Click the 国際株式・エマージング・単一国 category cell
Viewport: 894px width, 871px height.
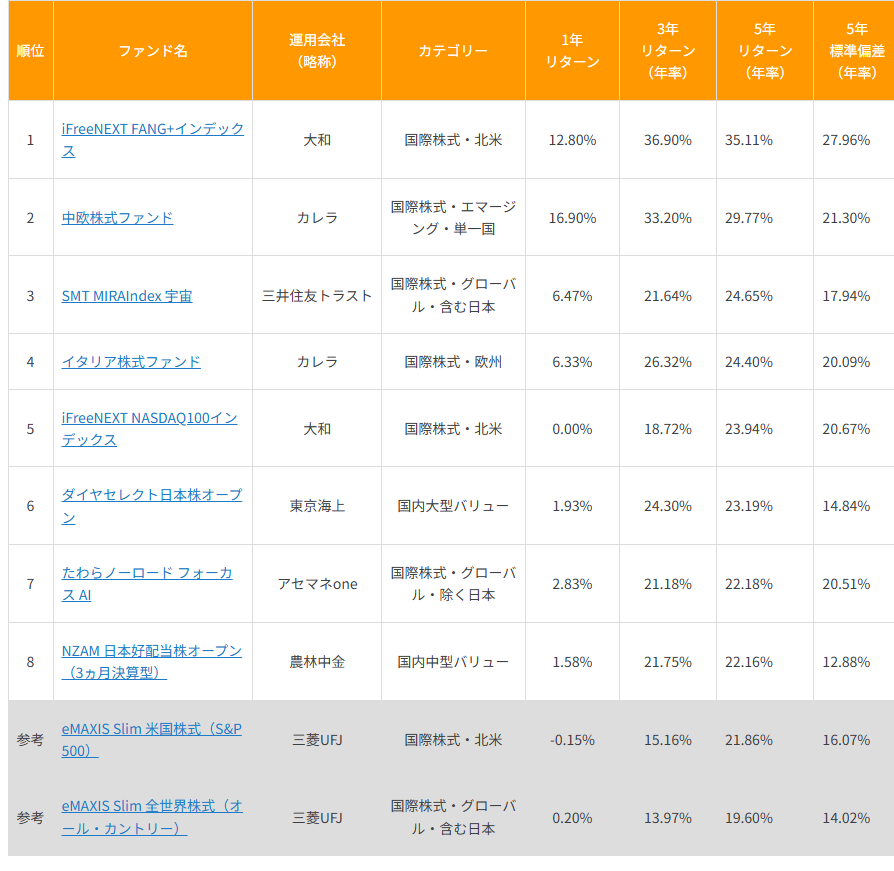[453, 218]
